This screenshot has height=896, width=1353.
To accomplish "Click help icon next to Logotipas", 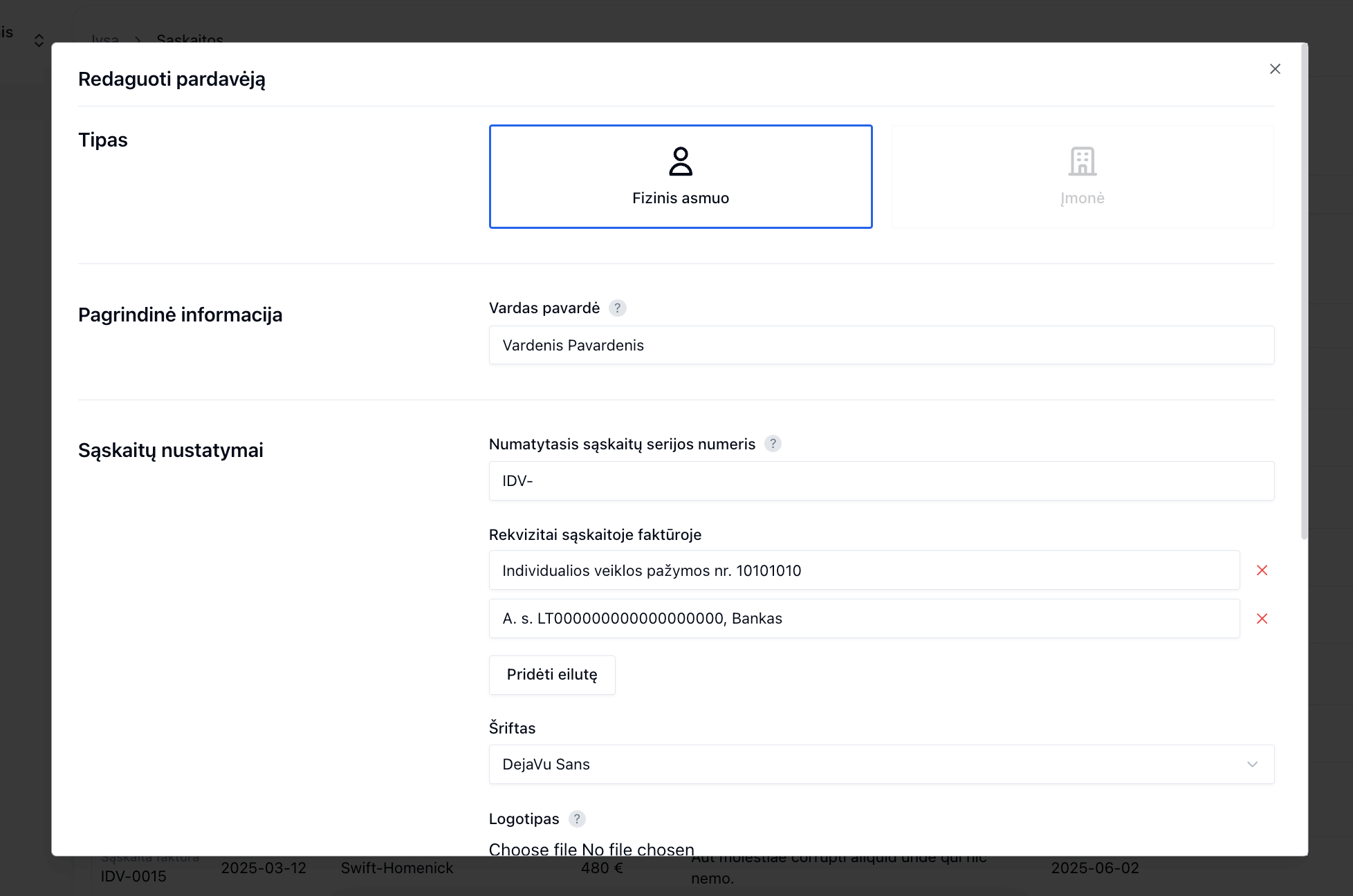I will (x=577, y=819).
